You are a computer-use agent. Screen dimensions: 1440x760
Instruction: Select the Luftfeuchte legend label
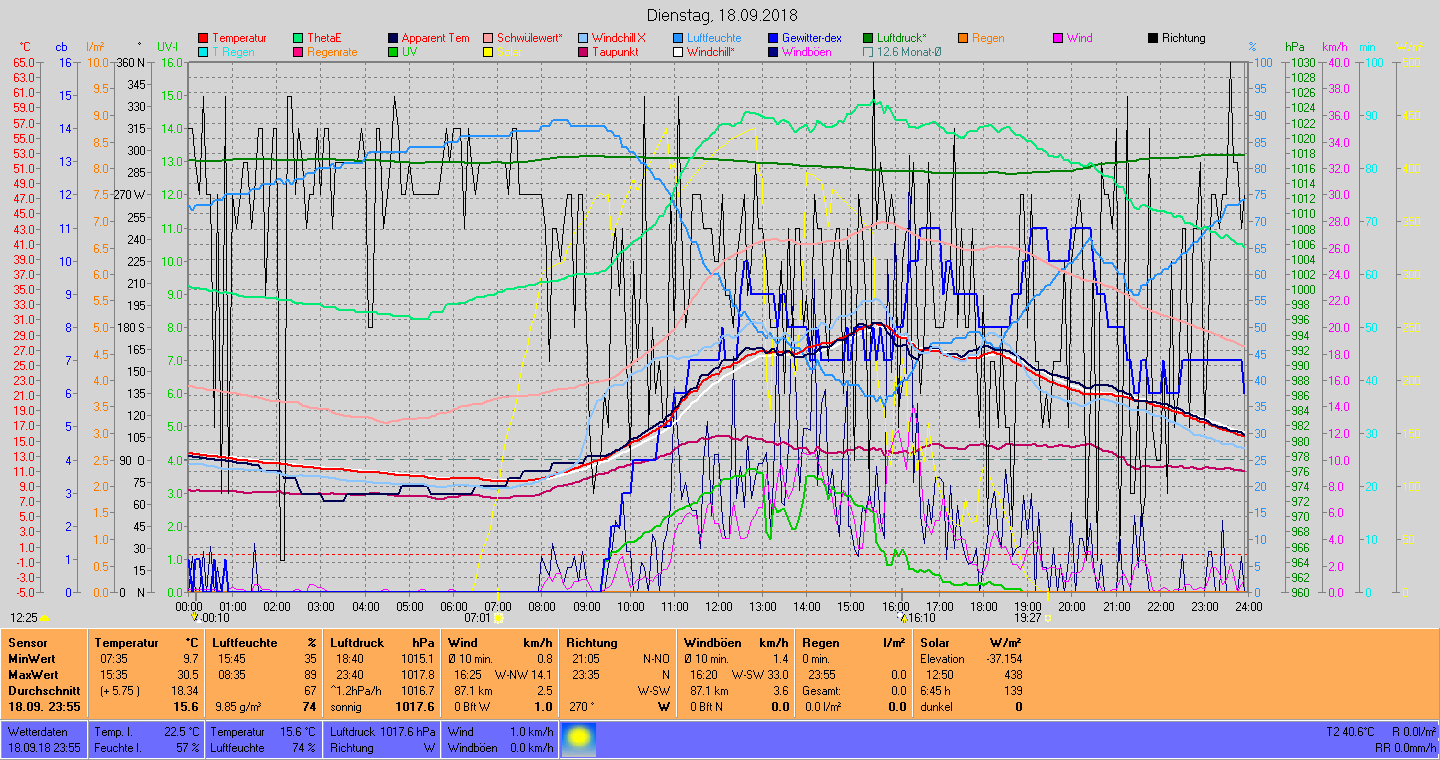[713, 38]
